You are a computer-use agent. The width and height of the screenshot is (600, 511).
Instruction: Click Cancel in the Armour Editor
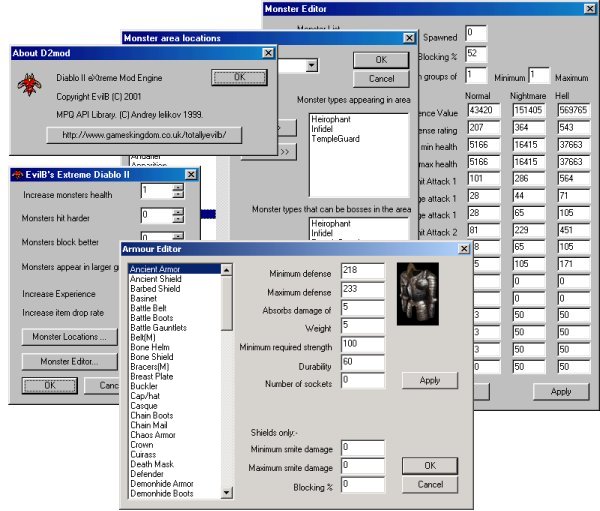click(x=430, y=485)
